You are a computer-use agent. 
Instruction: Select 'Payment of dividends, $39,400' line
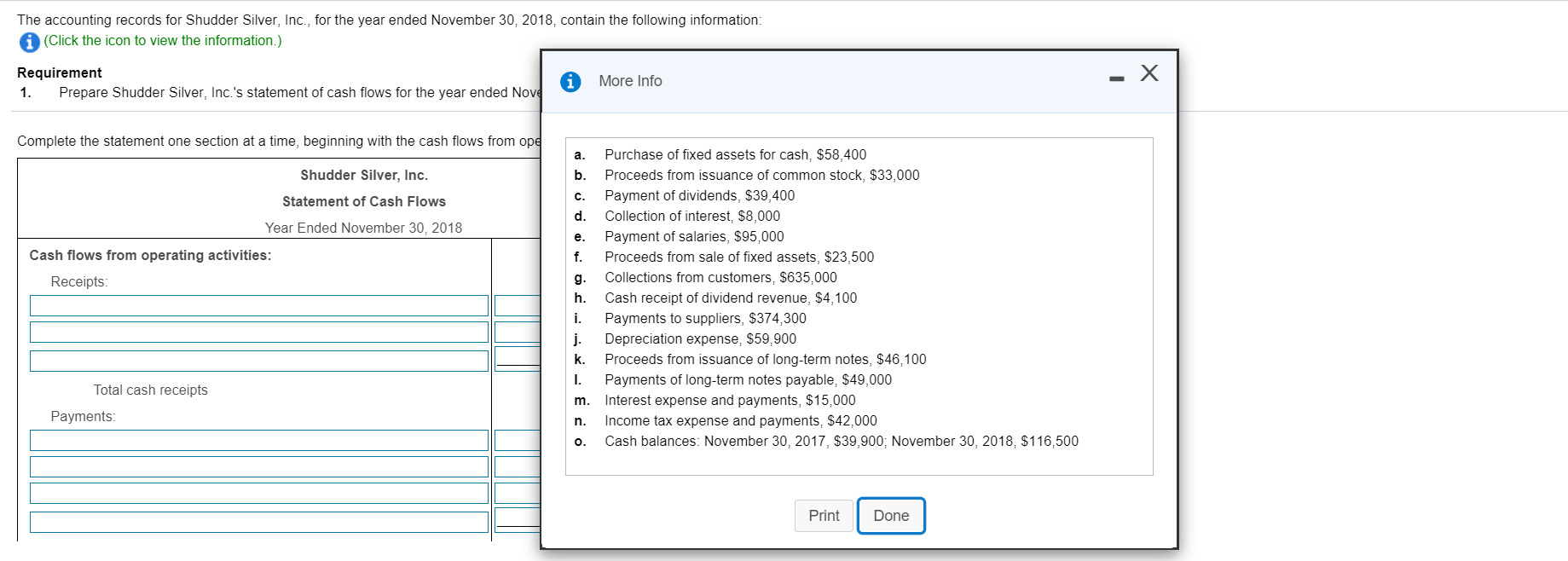(x=699, y=195)
